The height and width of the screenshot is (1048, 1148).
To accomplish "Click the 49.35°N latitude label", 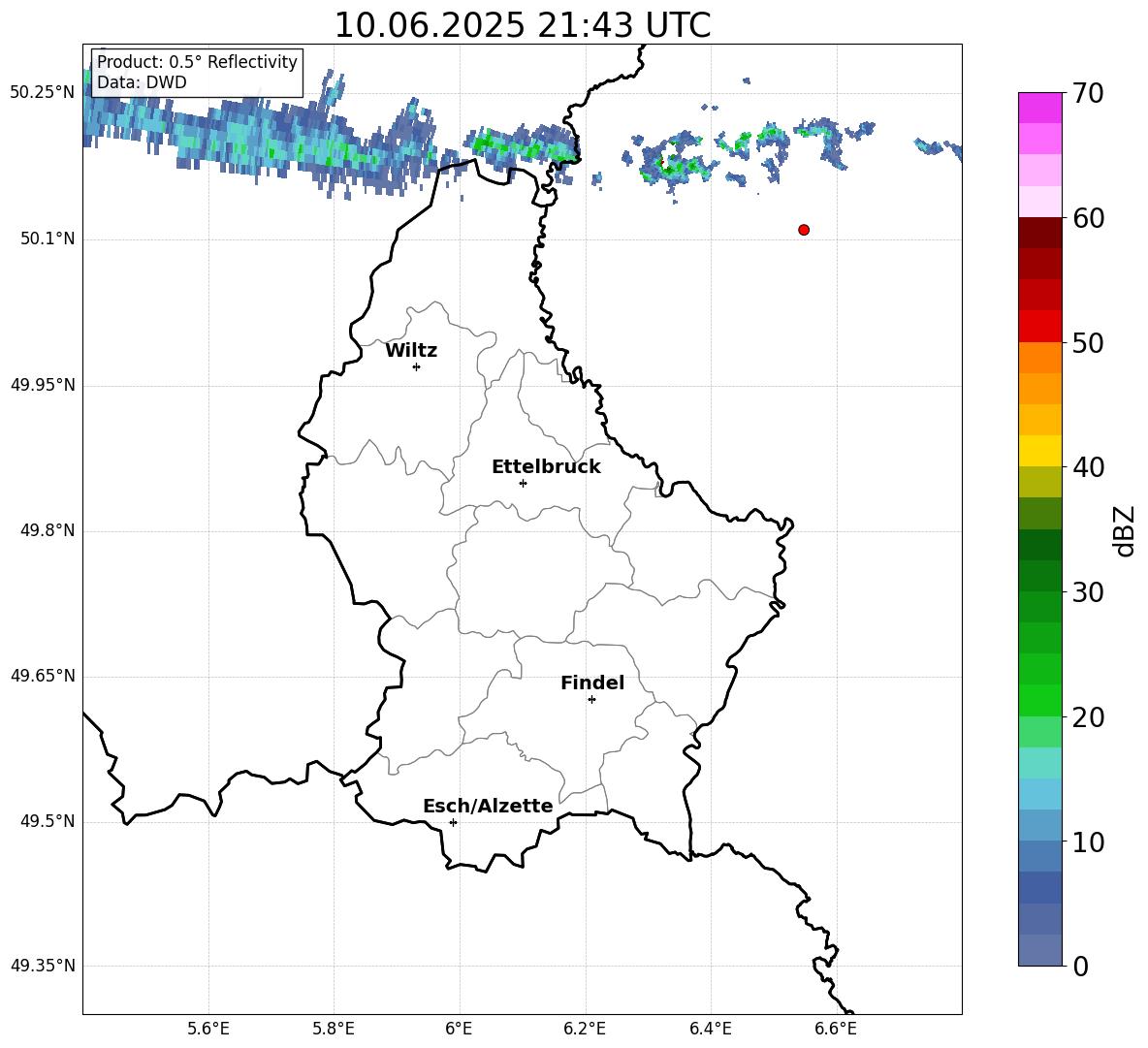I will click(x=43, y=966).
